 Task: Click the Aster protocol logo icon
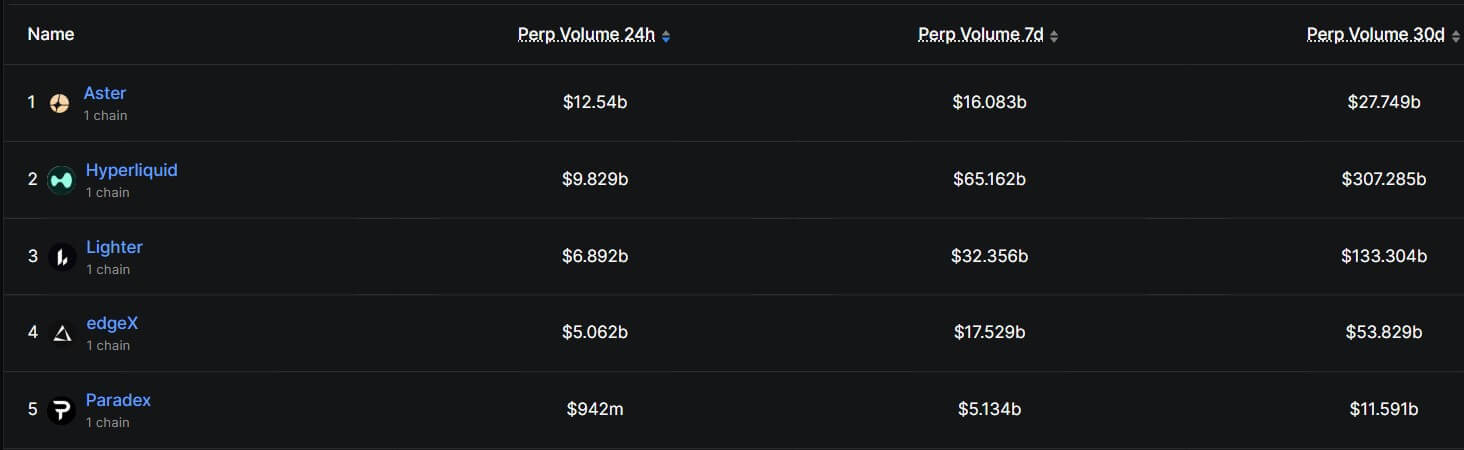(60, 103)
